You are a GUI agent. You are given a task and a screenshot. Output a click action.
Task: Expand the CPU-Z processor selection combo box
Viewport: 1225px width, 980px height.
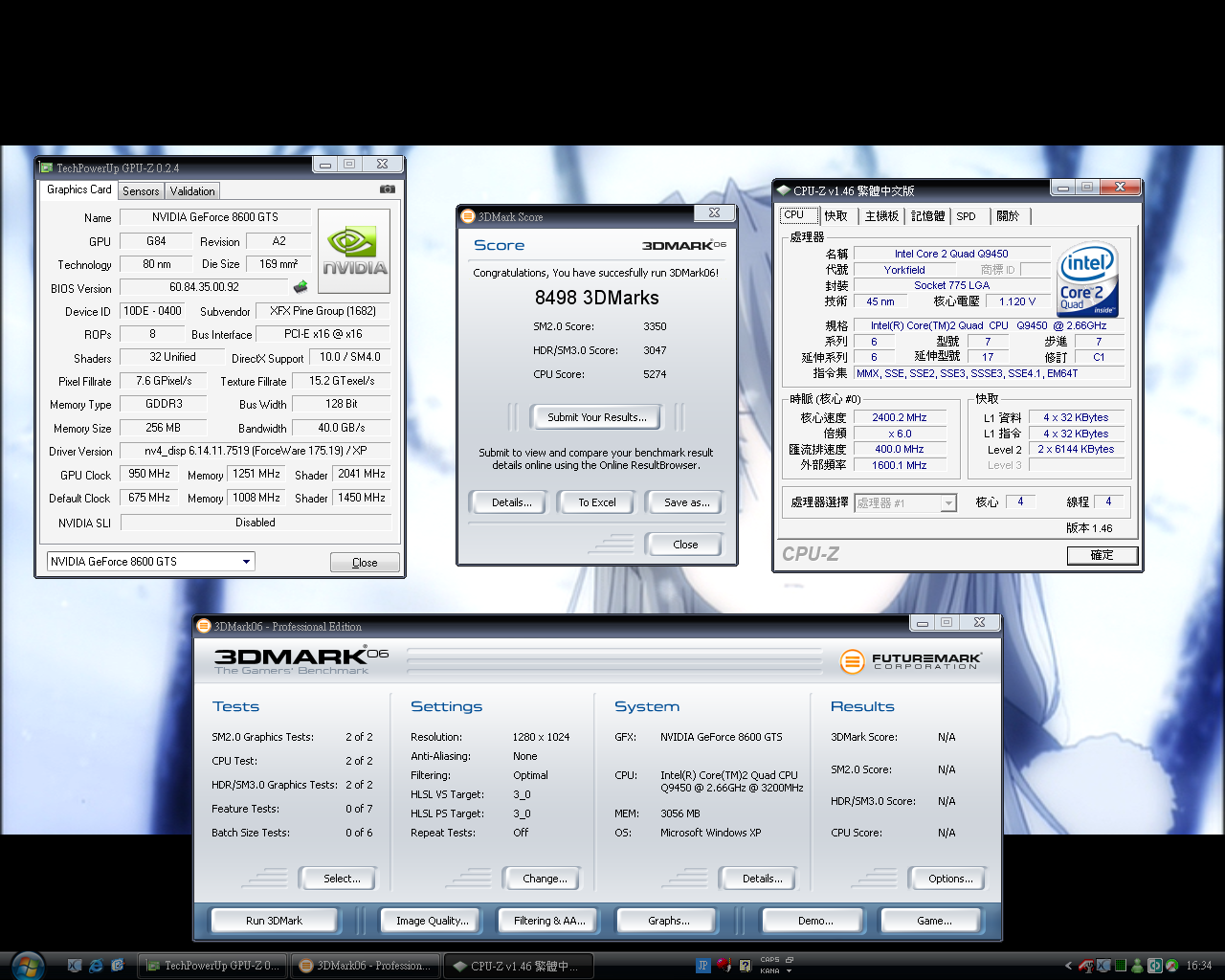click(x=947, y=503)
